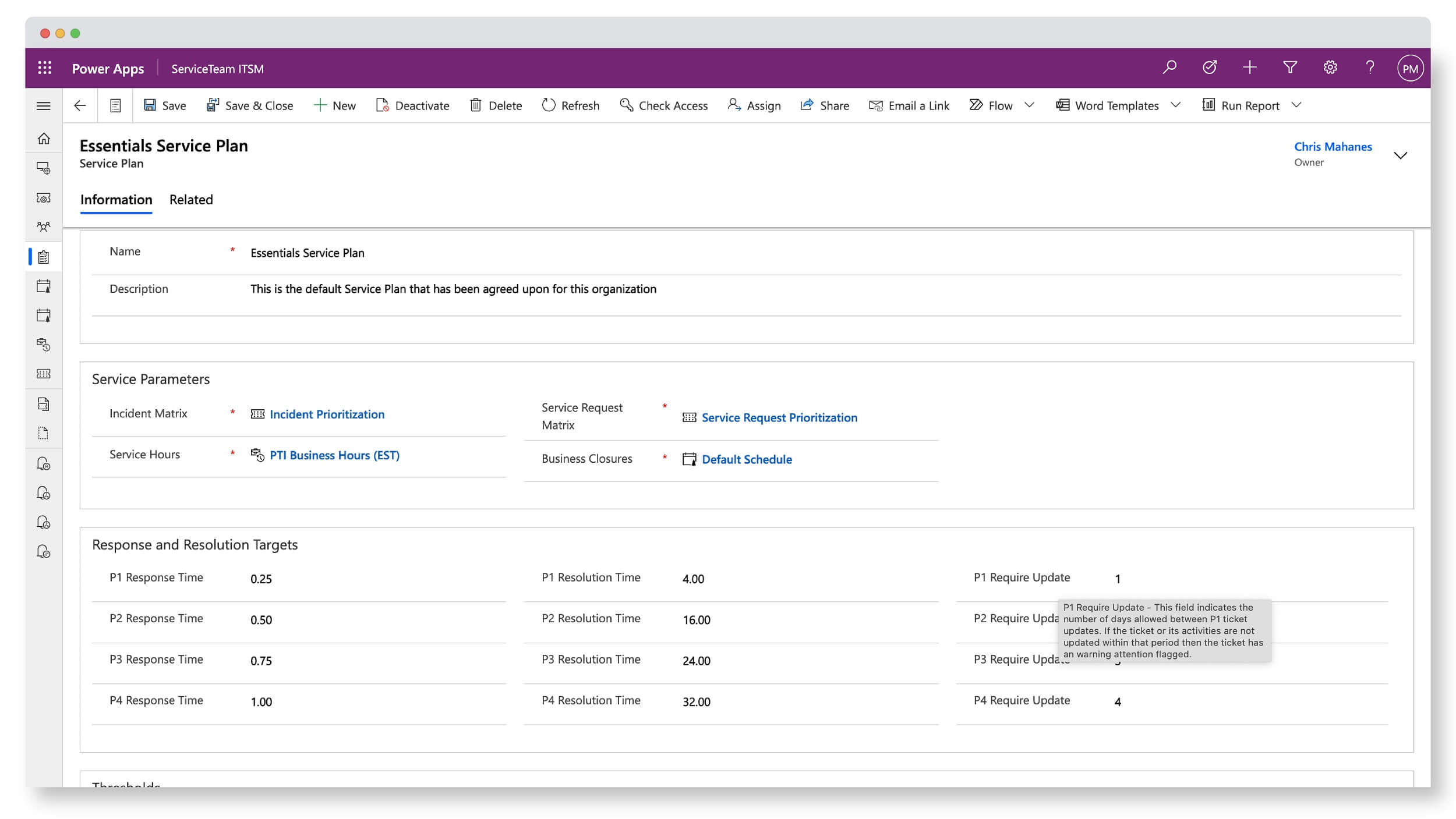Switch to the Related tab

tap(191, 200)
